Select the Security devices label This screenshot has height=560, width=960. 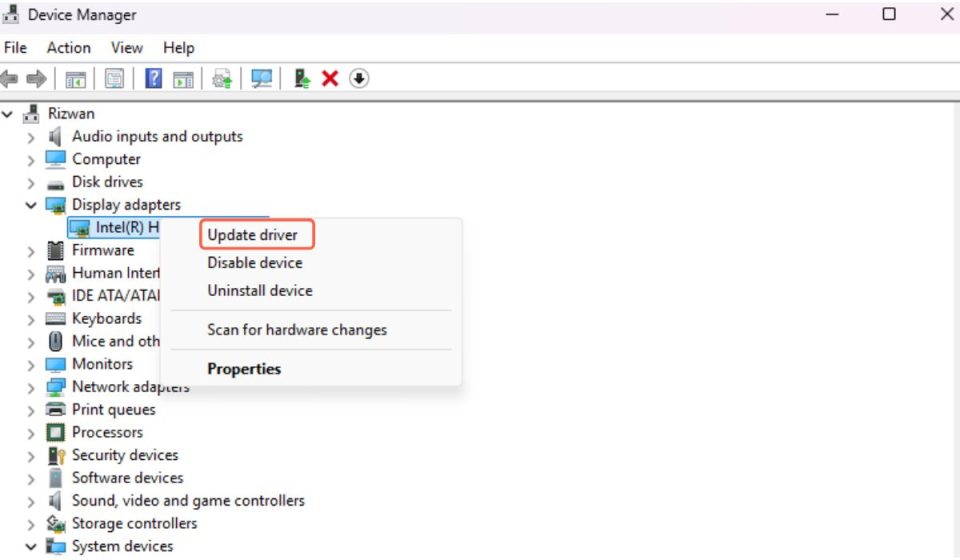click(125, 455)
